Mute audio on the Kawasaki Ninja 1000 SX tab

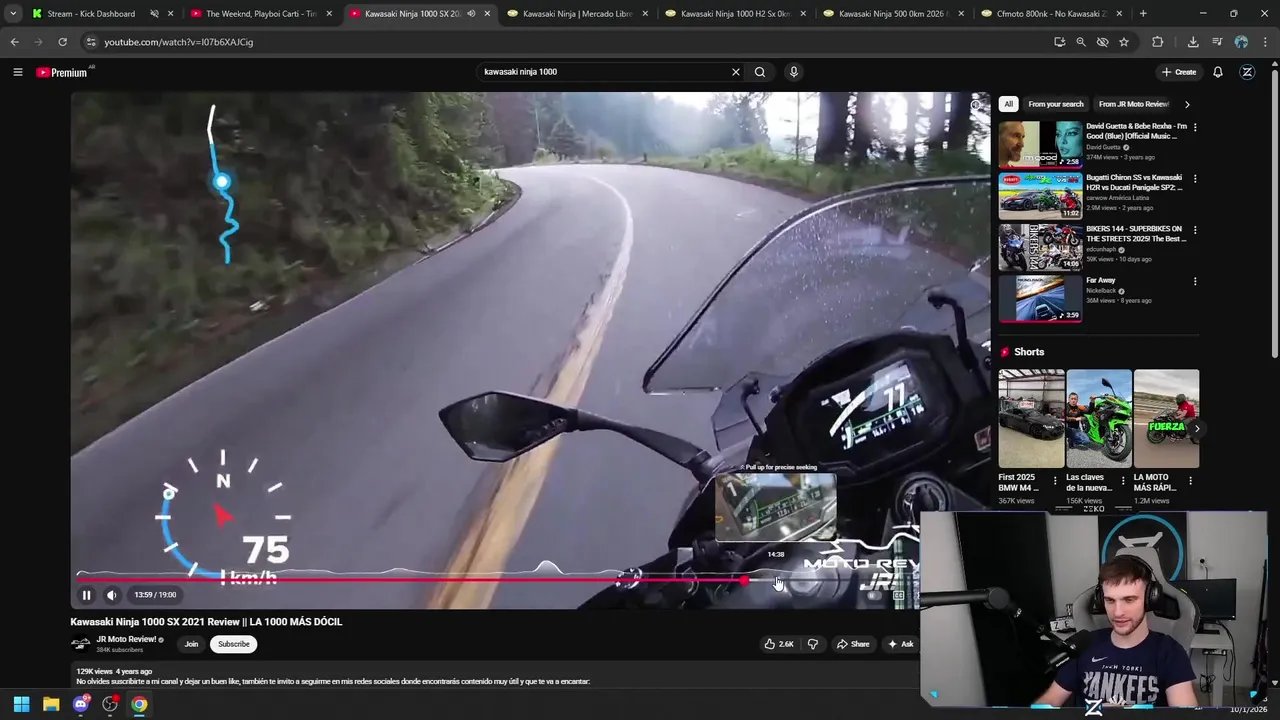coord(471,14)
